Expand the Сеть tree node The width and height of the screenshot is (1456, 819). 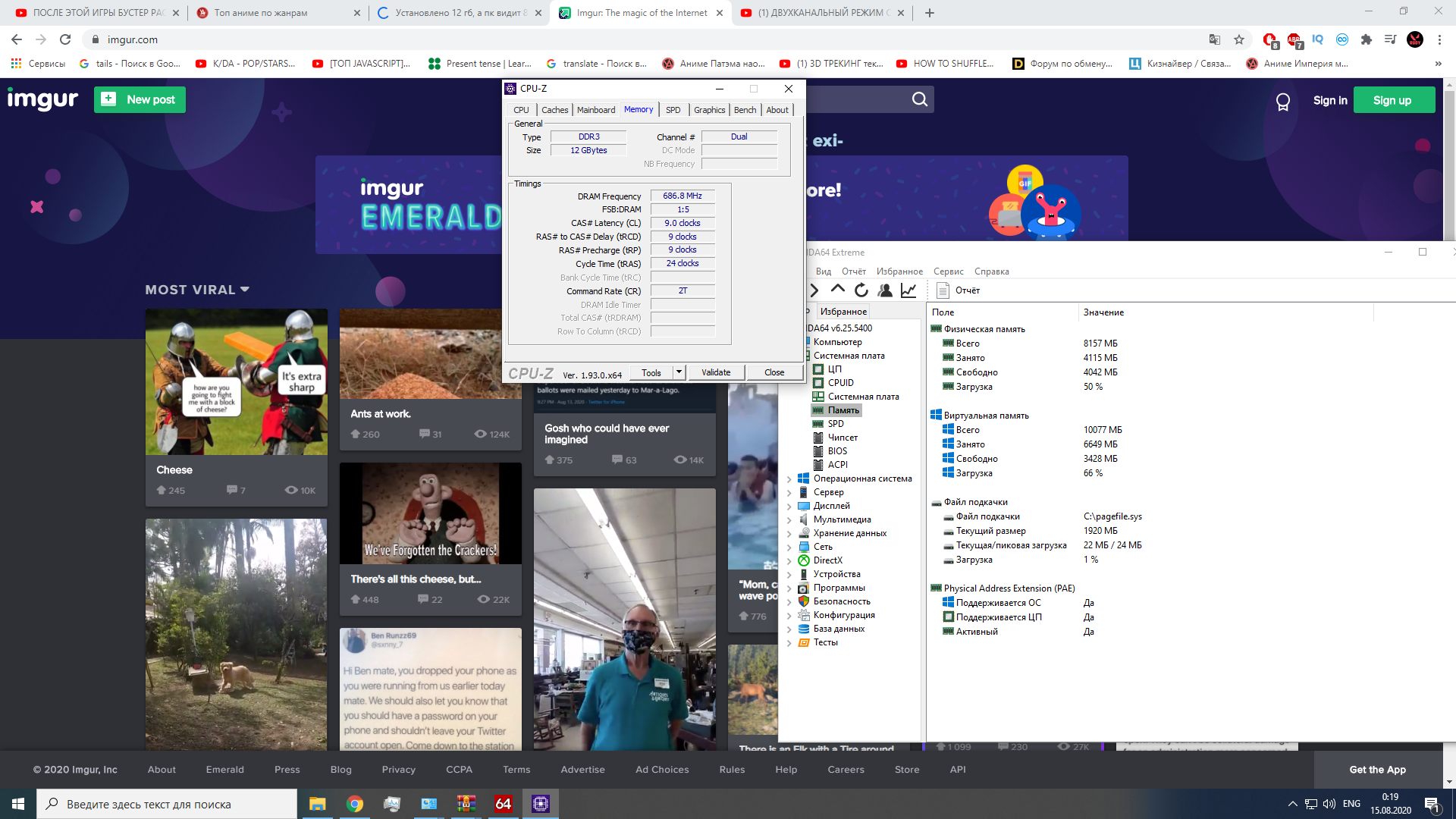click(789, 548)
